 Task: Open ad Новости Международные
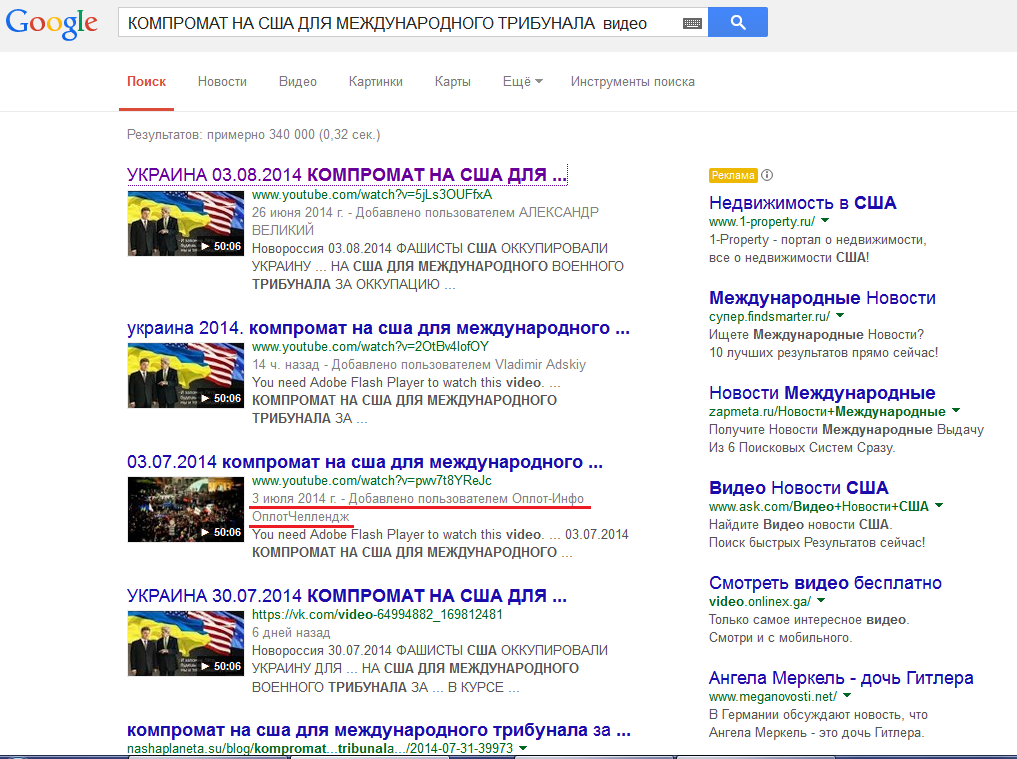pyautogui.click(x=822, y=393)
